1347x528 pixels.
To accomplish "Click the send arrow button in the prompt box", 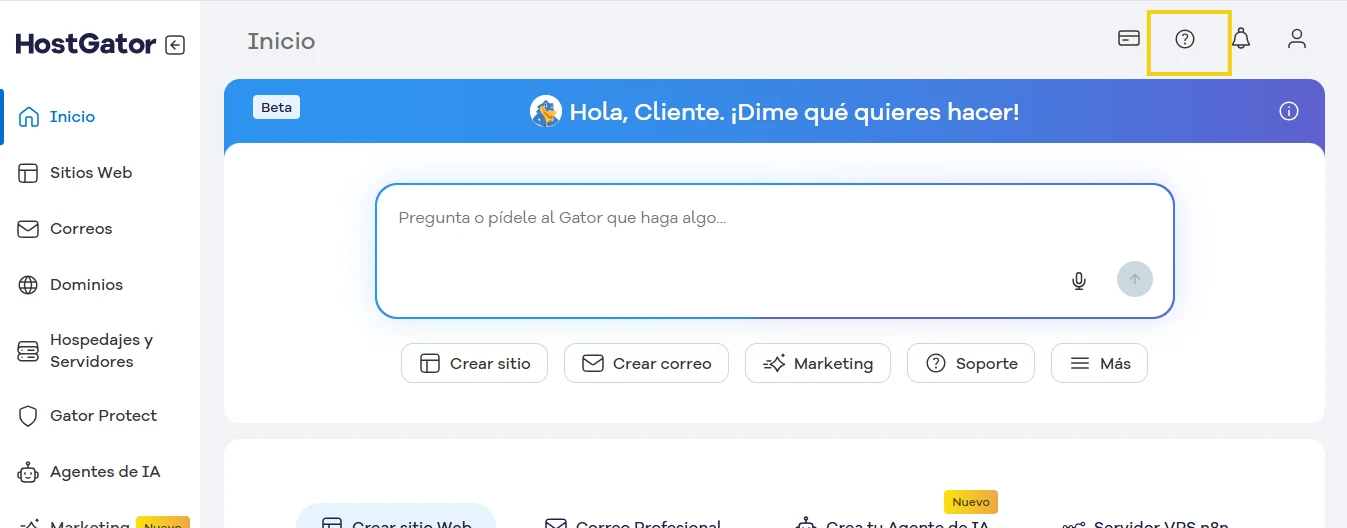I will [1135, 279].
